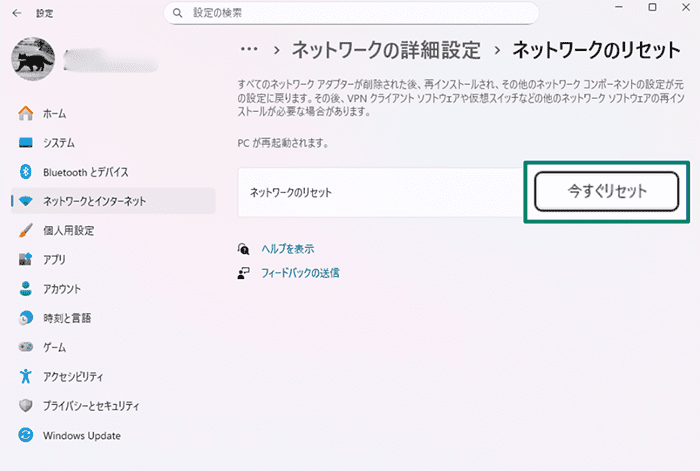This screenshot has width=700, height=471.
Task: Click the フィードバックの送信 feedback icon
Action: click(x=244, y=273)
